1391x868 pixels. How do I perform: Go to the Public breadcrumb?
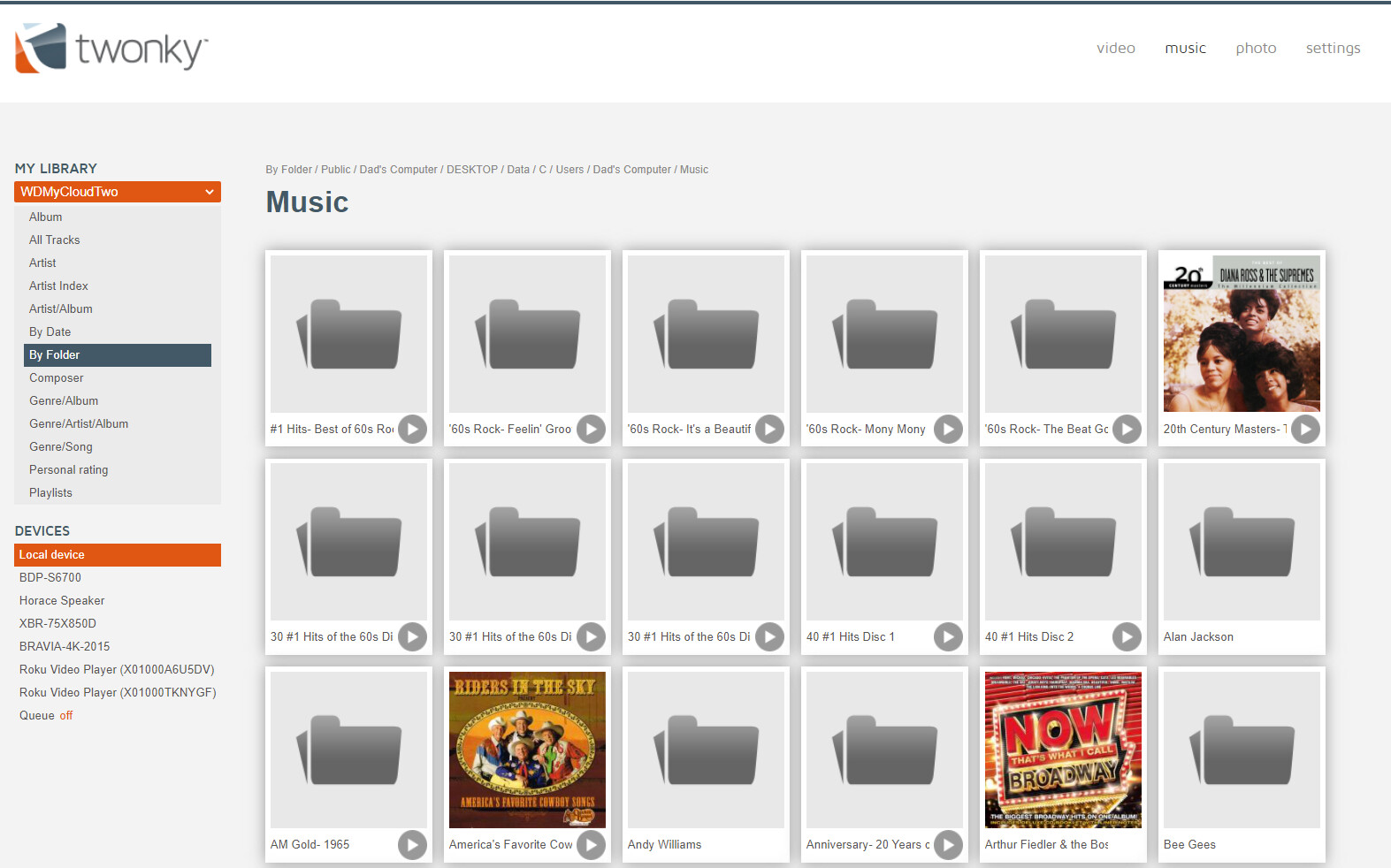click(336, 170)
